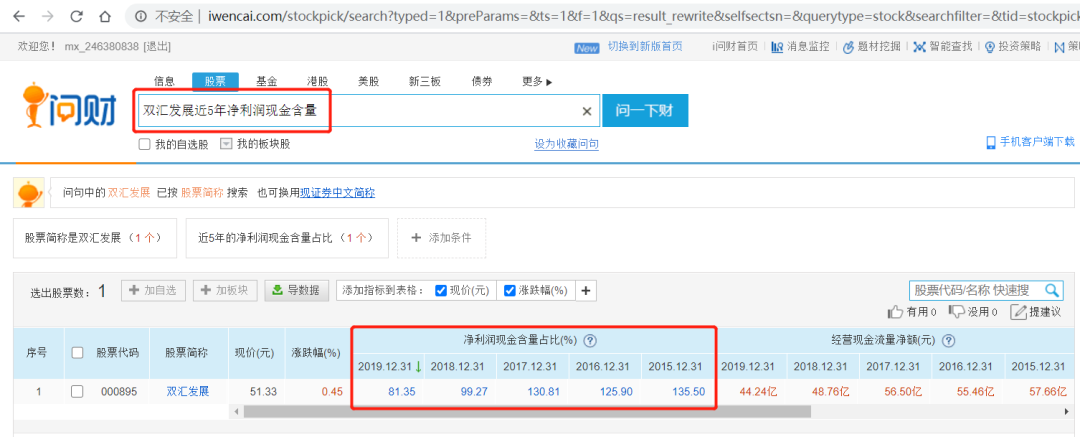The width and height of the screenshot is (1080, 437).
Task: Expand the 更多 category menu
Action: pyautogui.click(x=537, y=81)
